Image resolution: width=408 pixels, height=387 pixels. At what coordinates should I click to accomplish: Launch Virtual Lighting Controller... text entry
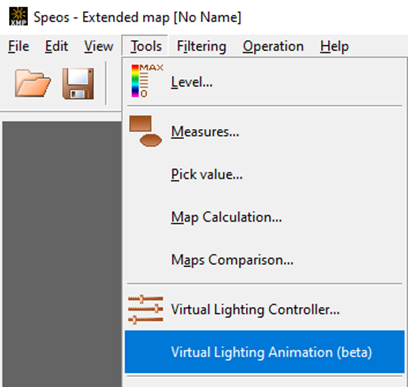pyautogui.click(x=255, y=309)
